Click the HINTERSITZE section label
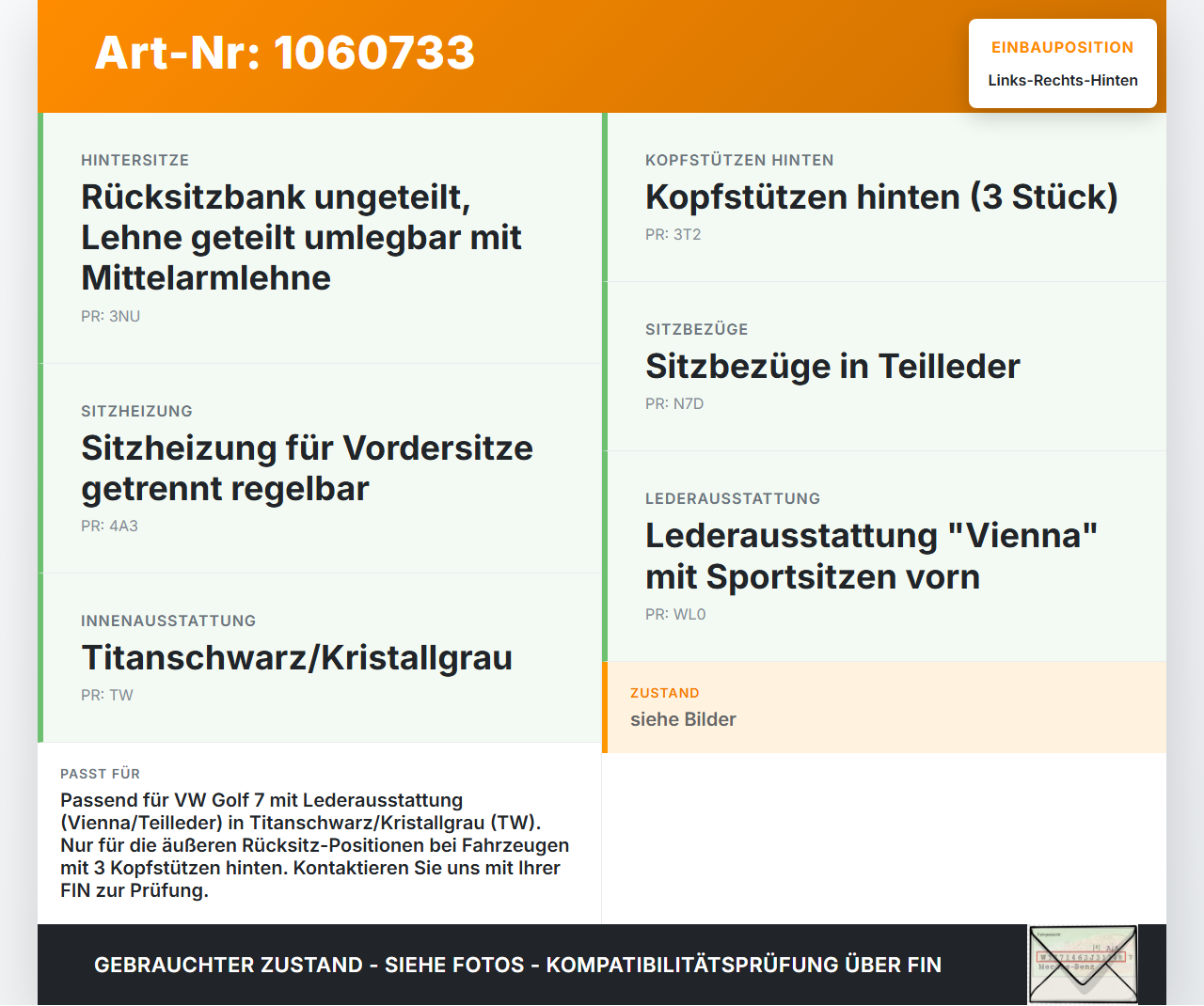The image size is (1204, 1006). [135, 160]
